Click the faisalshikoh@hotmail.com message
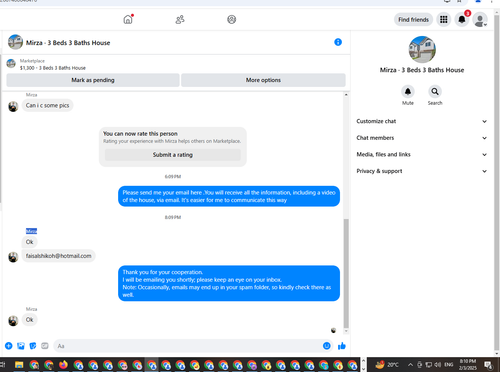This screenshot has height=372, width=500. pos(58,256)
